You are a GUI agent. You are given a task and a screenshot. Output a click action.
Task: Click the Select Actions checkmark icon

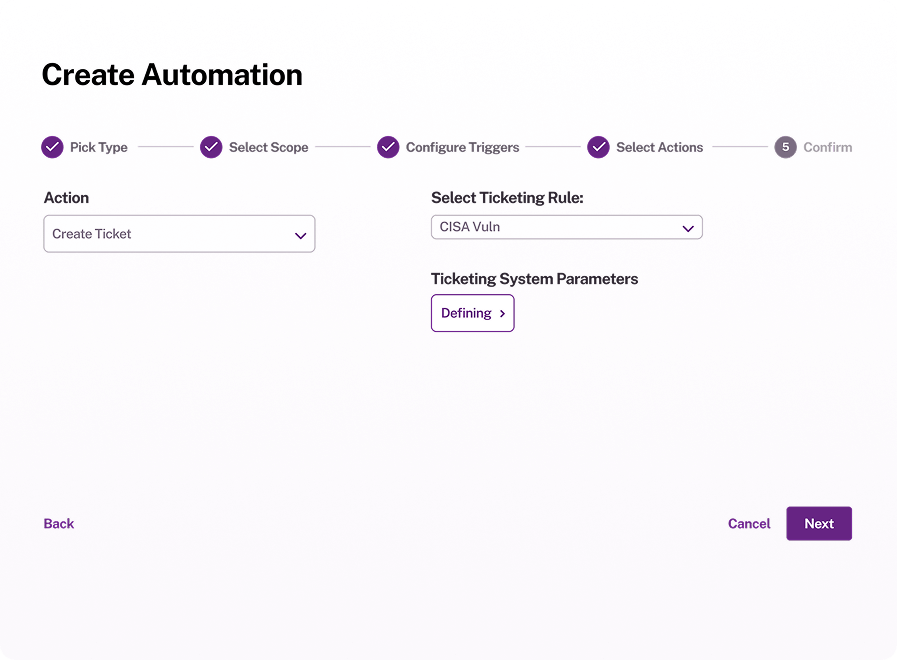point(598,147)
